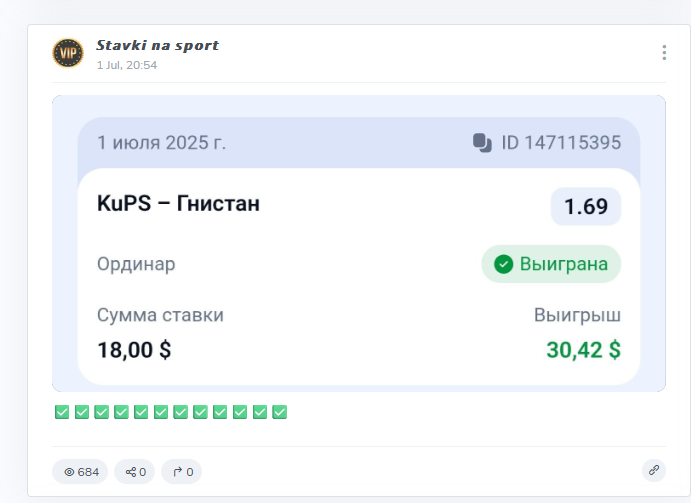Click the KuPS – Гнистан match title
The width and height of the screenshot is (691, 503).
pyautogui.click(x=178, y=204)
